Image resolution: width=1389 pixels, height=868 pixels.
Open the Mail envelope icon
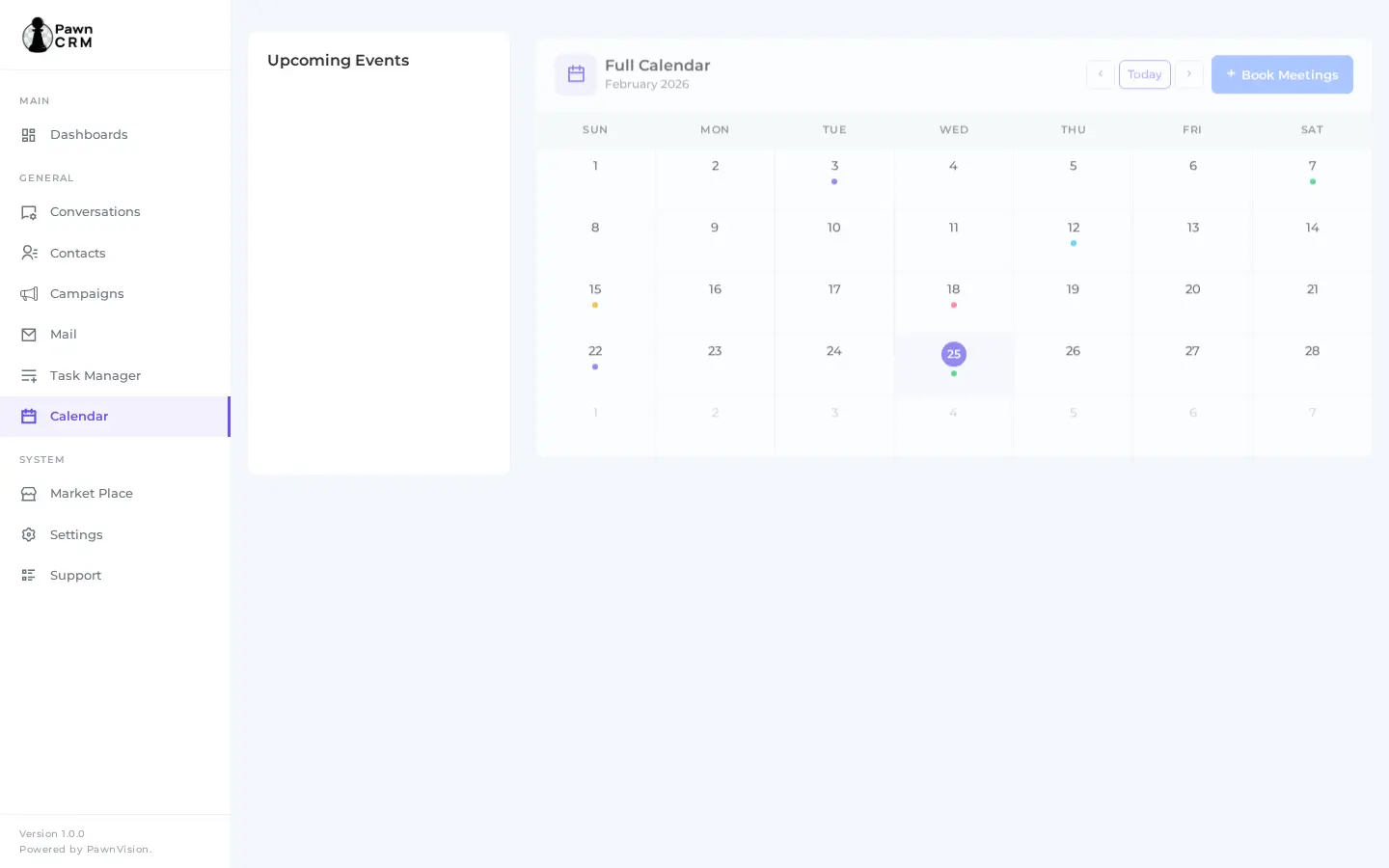point(30,334)
